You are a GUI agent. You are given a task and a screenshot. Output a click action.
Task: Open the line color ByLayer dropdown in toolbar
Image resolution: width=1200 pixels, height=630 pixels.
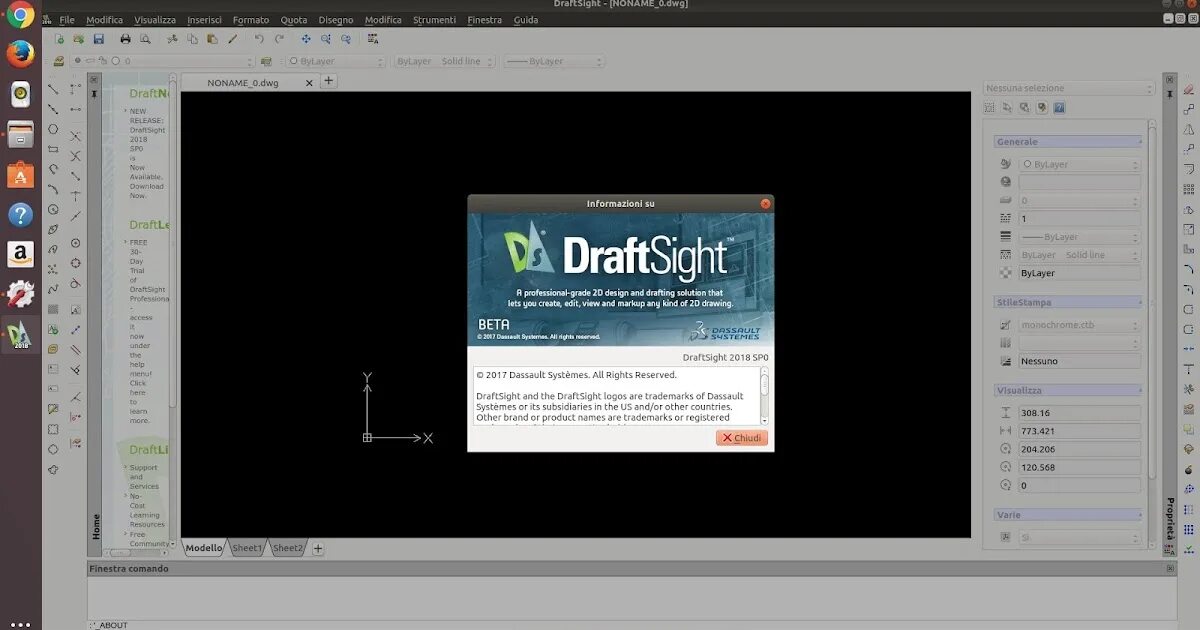coord(334,61)
